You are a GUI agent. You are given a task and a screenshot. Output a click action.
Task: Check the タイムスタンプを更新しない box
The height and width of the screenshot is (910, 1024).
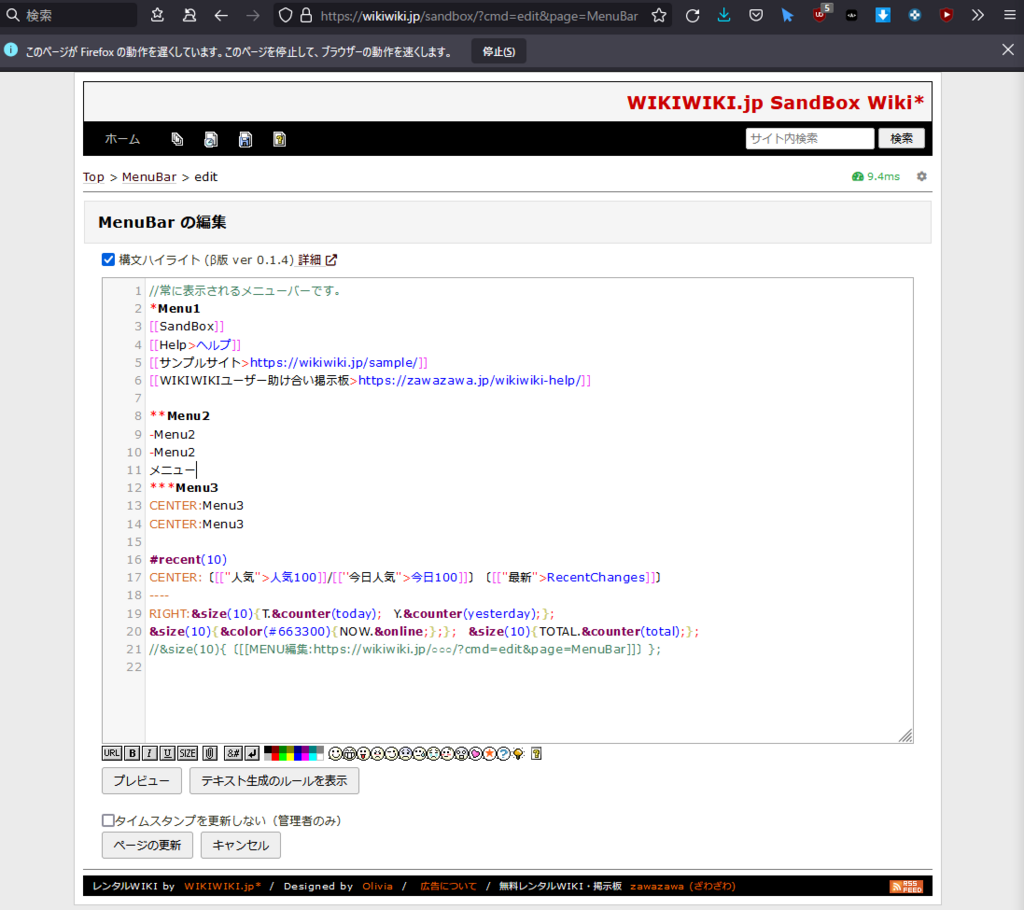click(108, 821)
